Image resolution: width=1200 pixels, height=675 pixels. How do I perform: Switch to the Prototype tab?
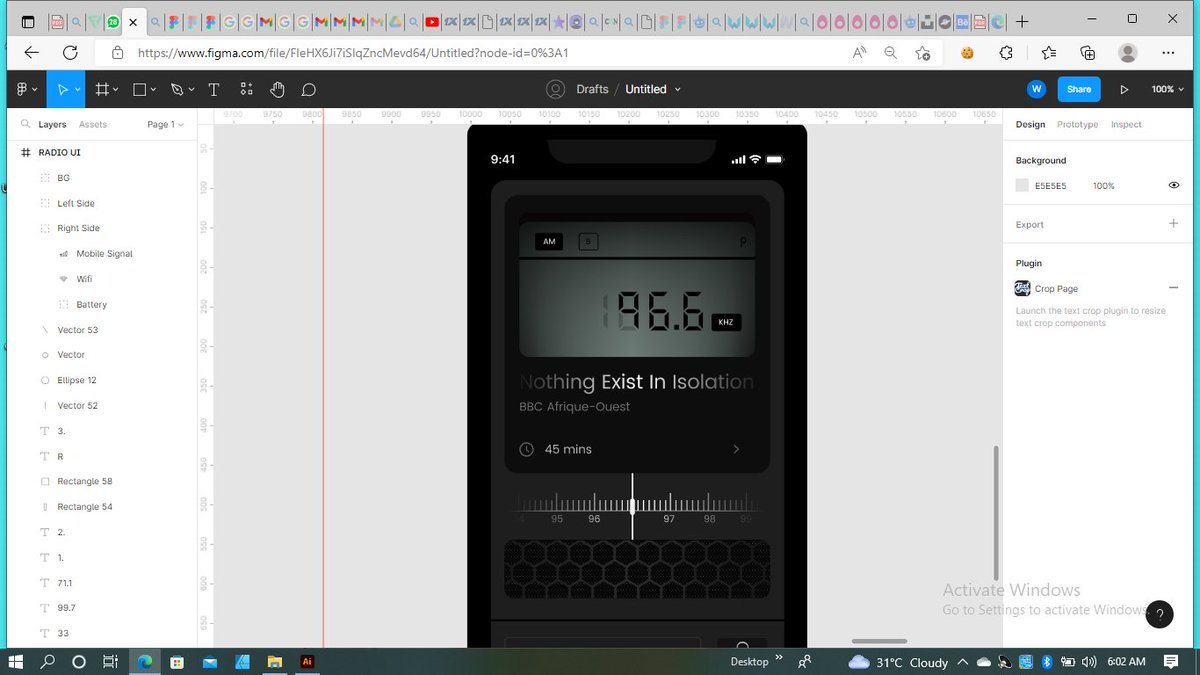[x=1077, y=125]
